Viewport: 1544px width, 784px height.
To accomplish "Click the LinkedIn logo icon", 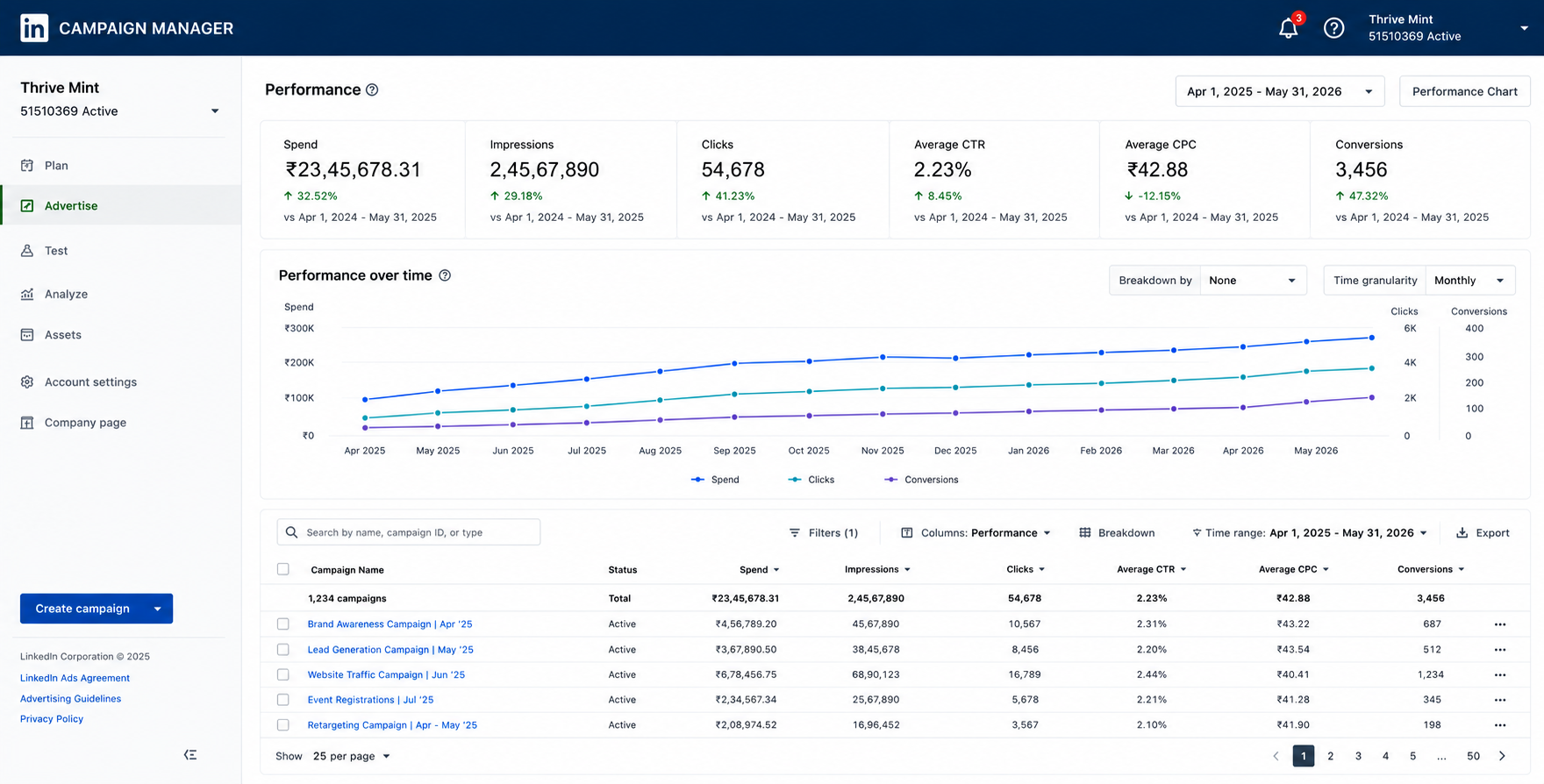I will point(34,28).
